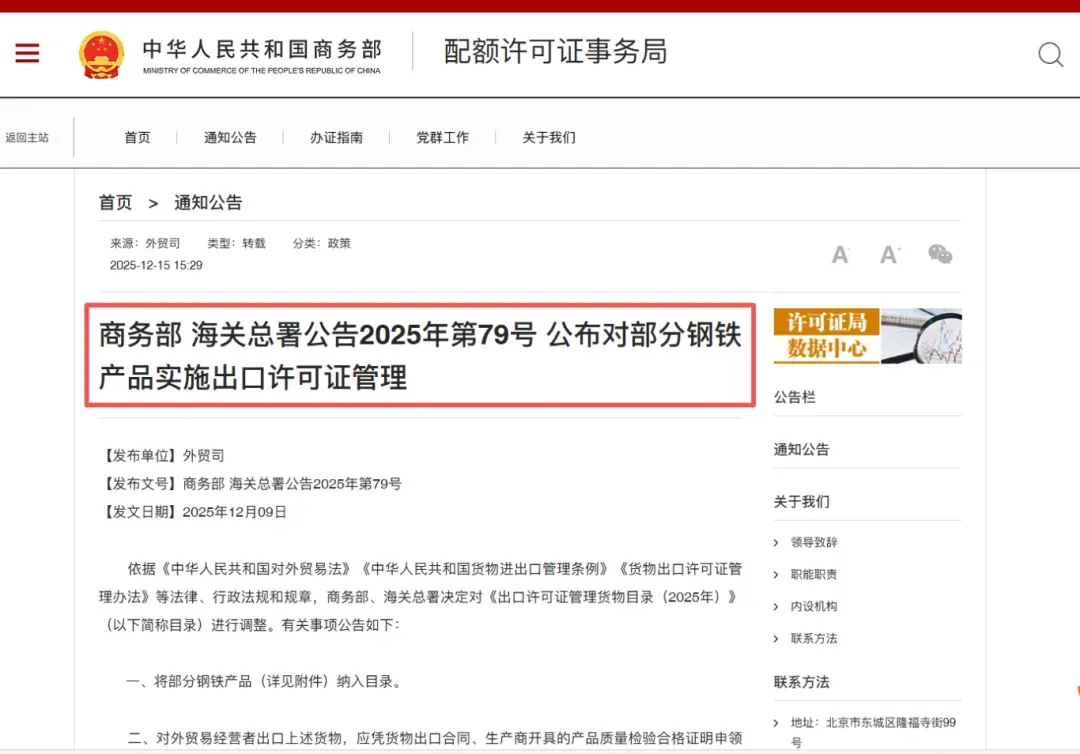Click the article title 商务部 海关总署公告2025年第79号
This screenshot has height=754, width=1080.
[420, 355]
